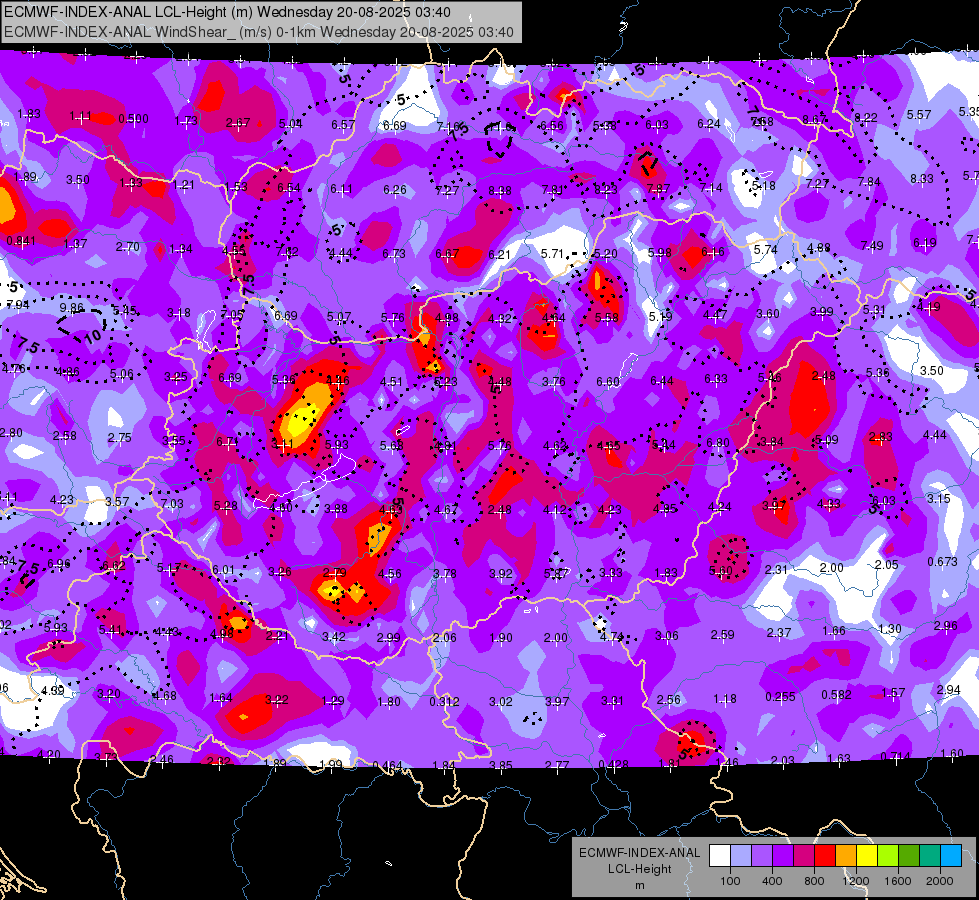Click the wind shear value '0.312'
This screenshot has height=900, width=979.
[444, 701]
